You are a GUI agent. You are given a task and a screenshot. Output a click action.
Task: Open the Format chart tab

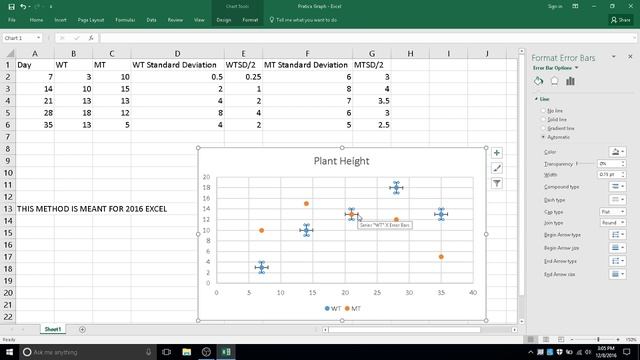[x=250, y=20]
